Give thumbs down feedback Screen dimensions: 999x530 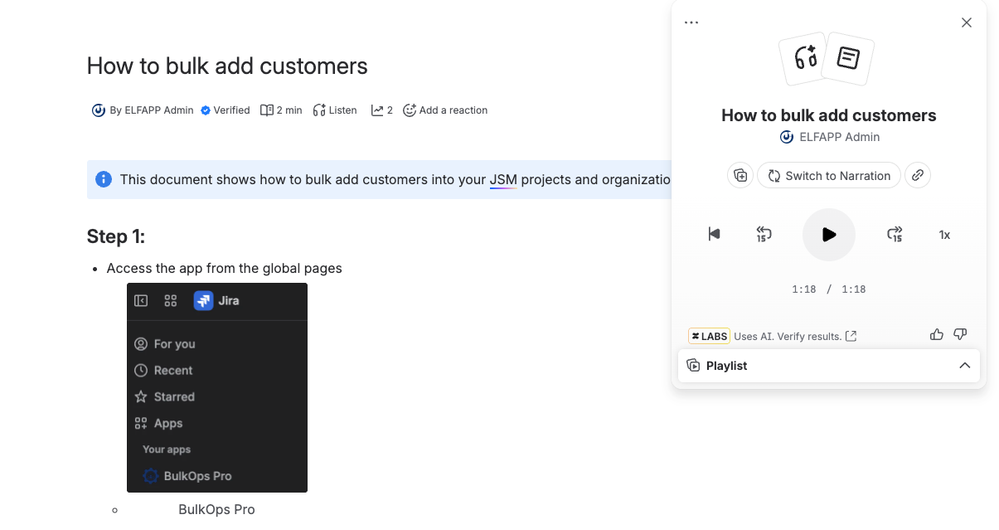pyautogui.click(x=960, y=334)
